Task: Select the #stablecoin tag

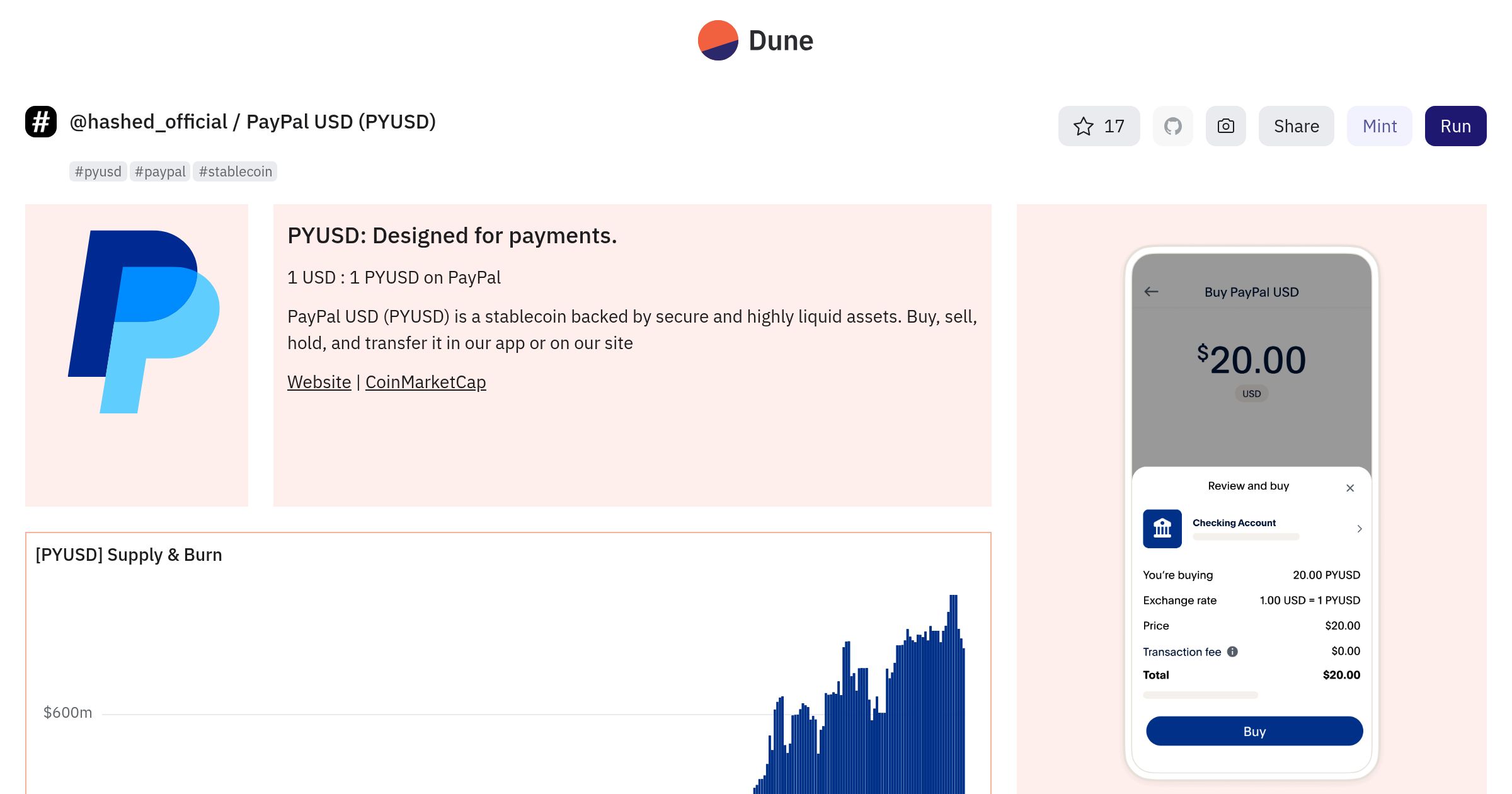Action: click(x=235, y=171)
